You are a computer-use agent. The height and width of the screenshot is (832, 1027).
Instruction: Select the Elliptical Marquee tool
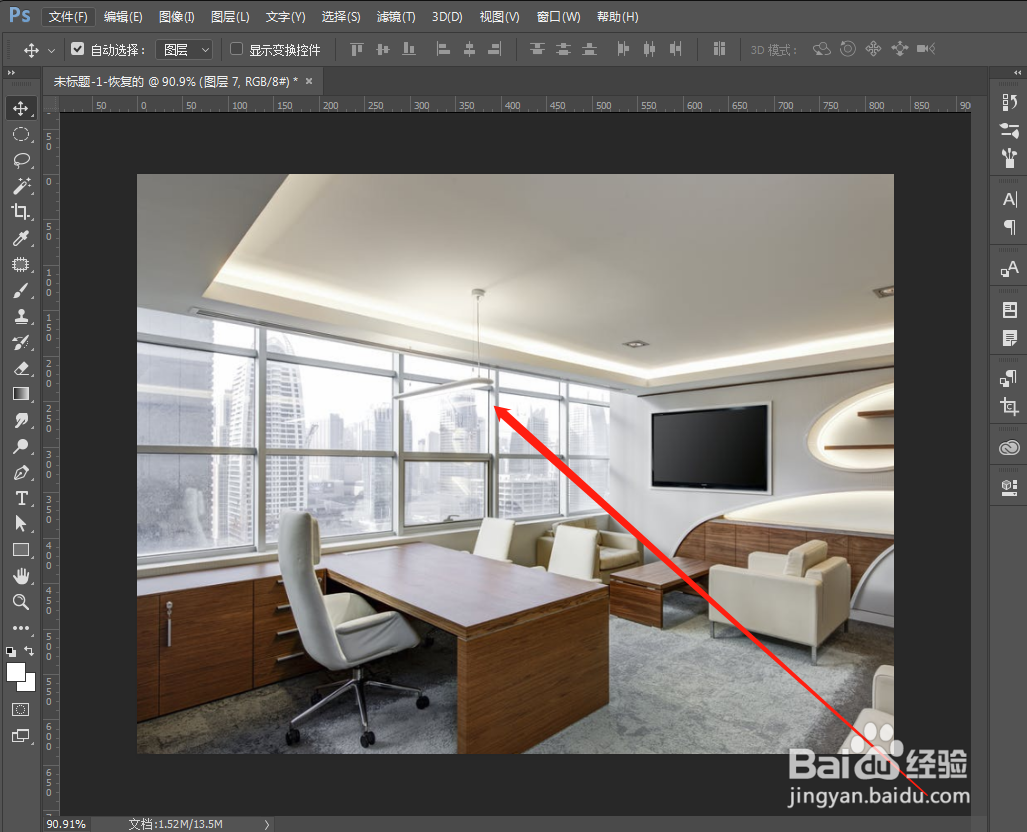point(21,134)
